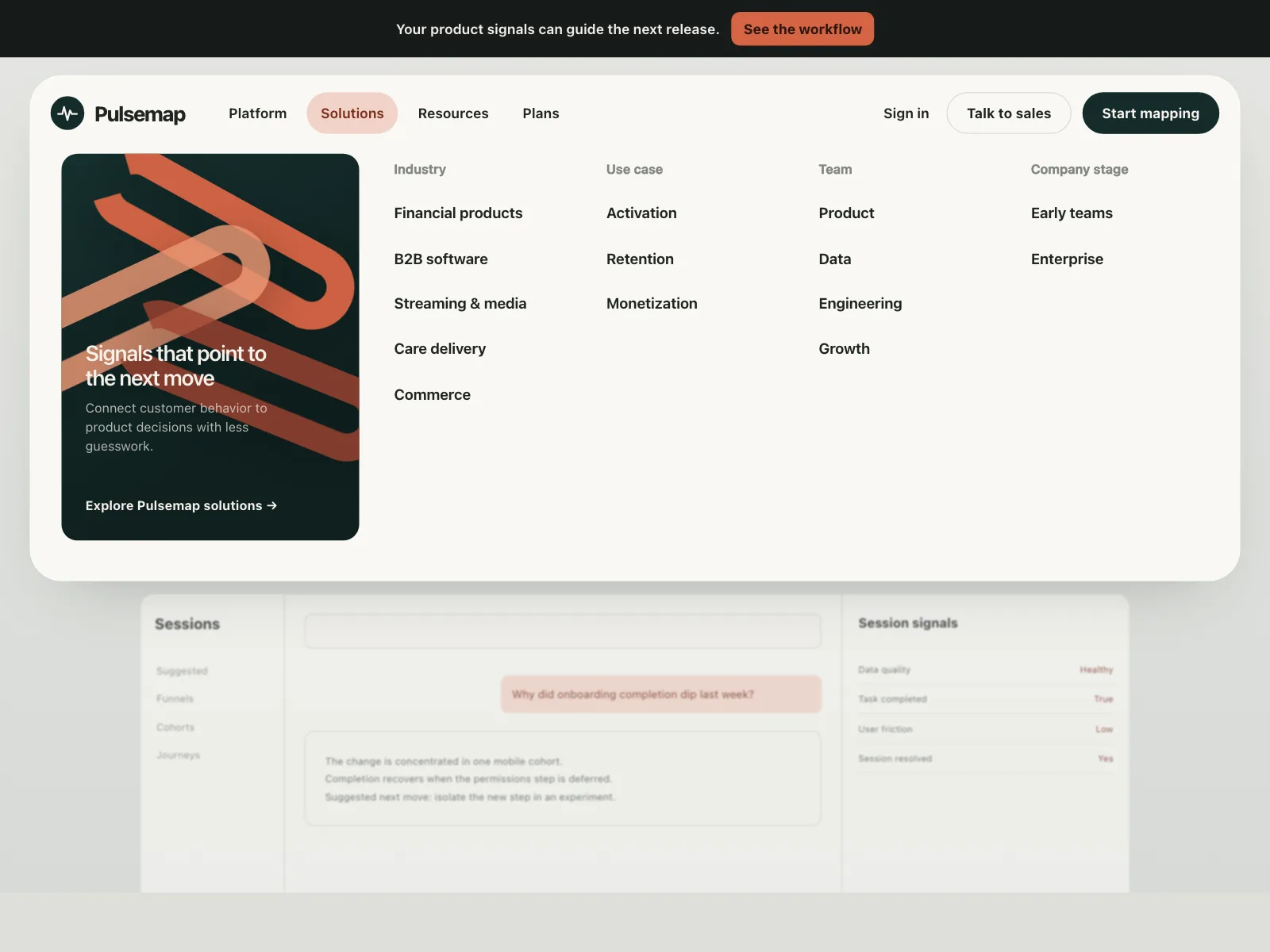Click the Pulsemap wordmark
Image resolution: width=1270 pixels, height=952 pixels.
click(x=140, y=113)
